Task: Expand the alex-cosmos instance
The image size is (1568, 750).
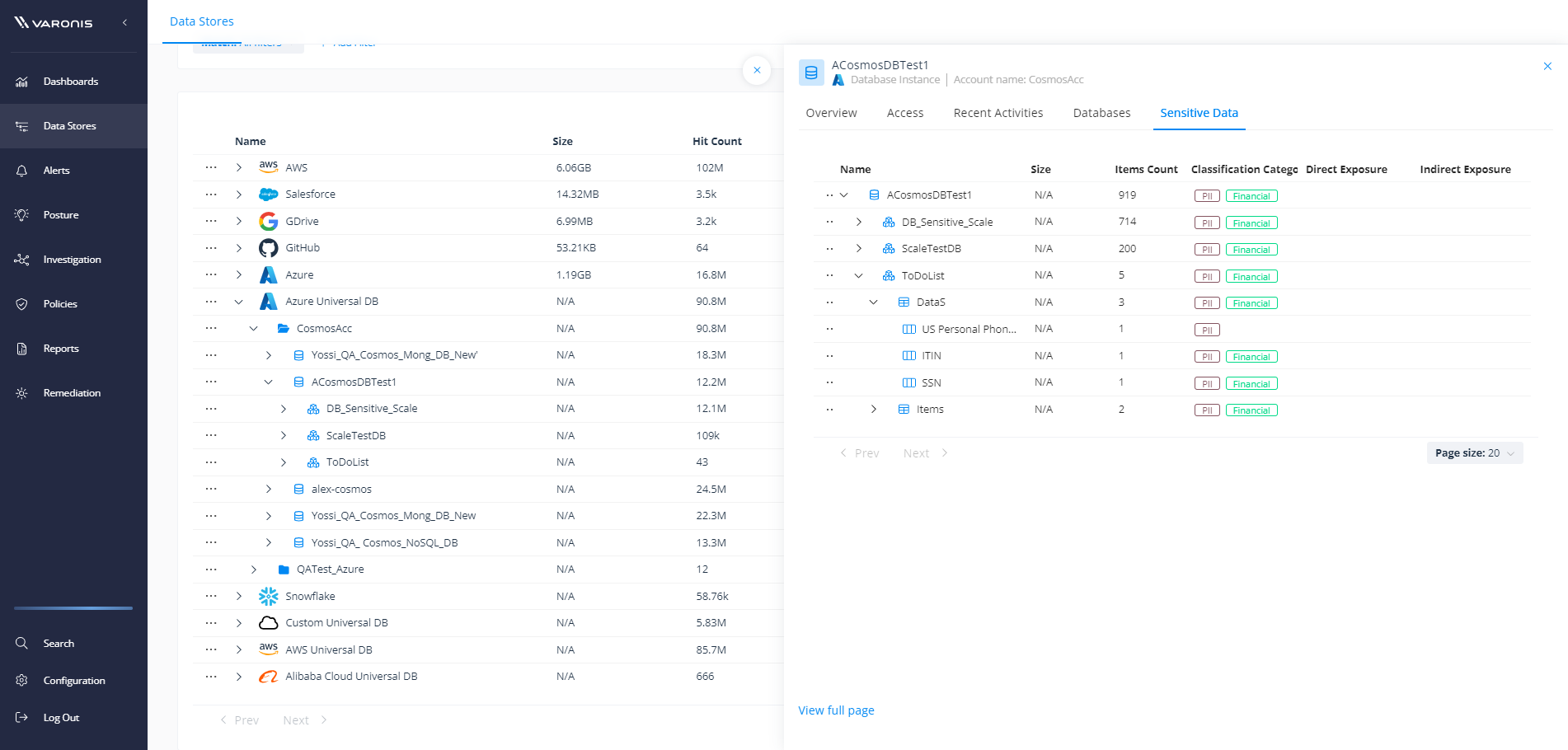Action: point(269,489)
